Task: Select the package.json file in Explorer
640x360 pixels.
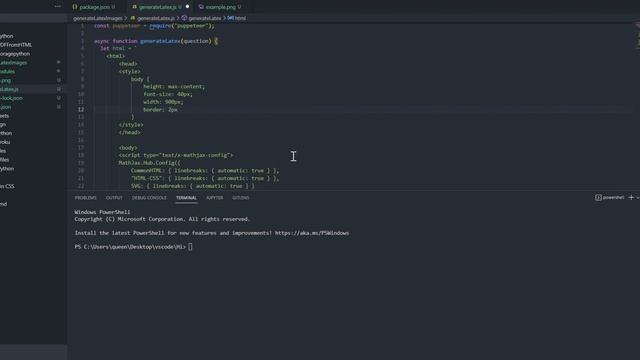Action: tap(6, 107)
